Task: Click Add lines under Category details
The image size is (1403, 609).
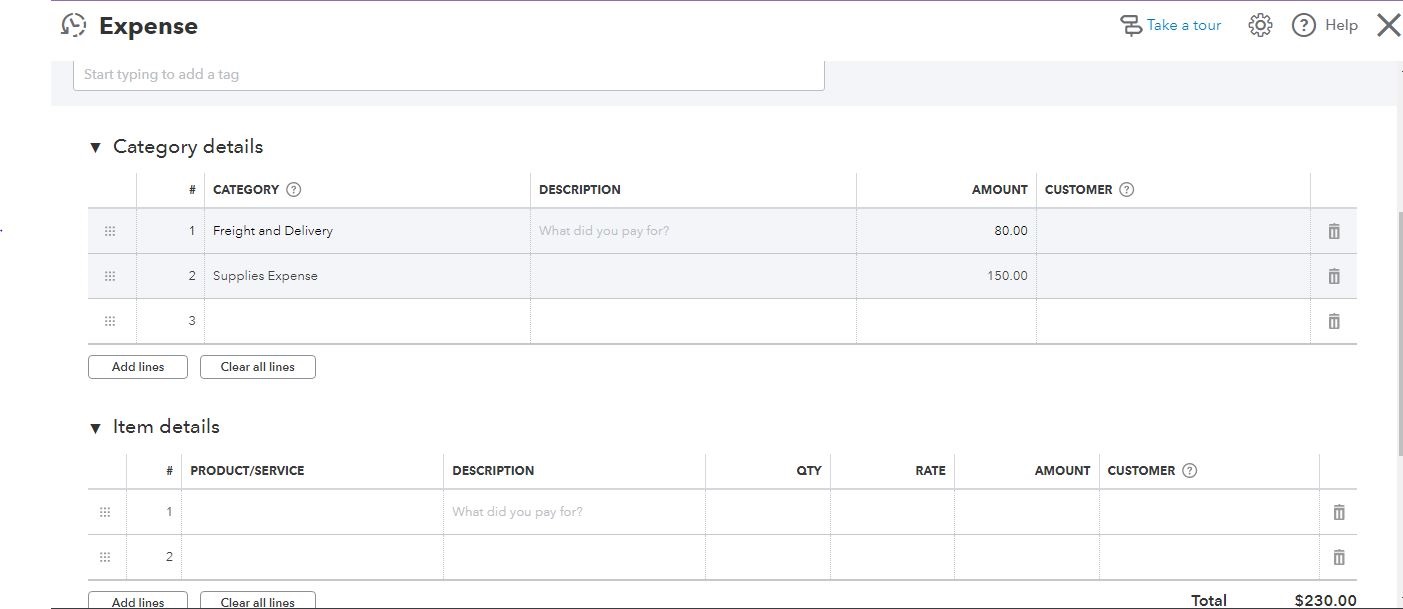Action: click(x=138, y=367)
